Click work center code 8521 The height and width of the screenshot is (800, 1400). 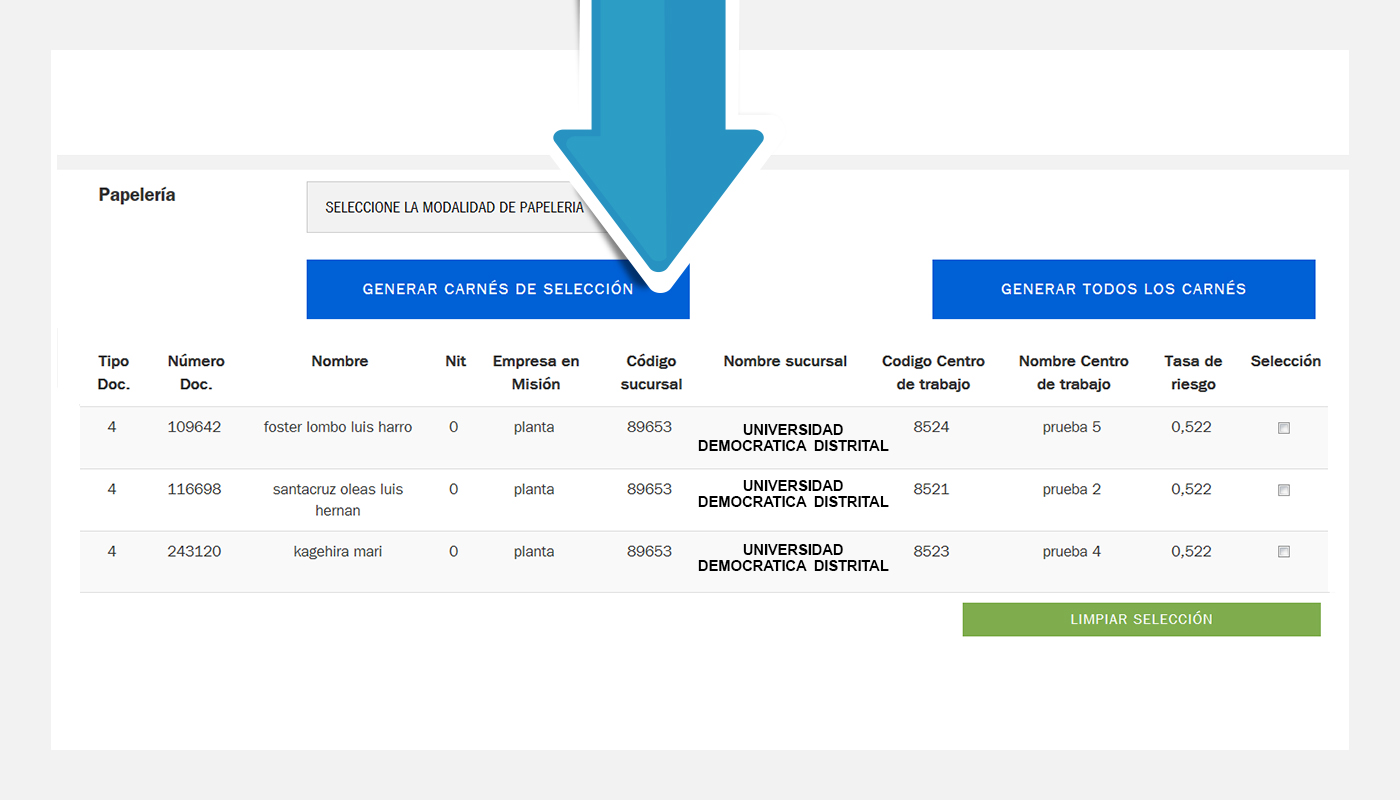pyautogui.click(x=931, y=489)
